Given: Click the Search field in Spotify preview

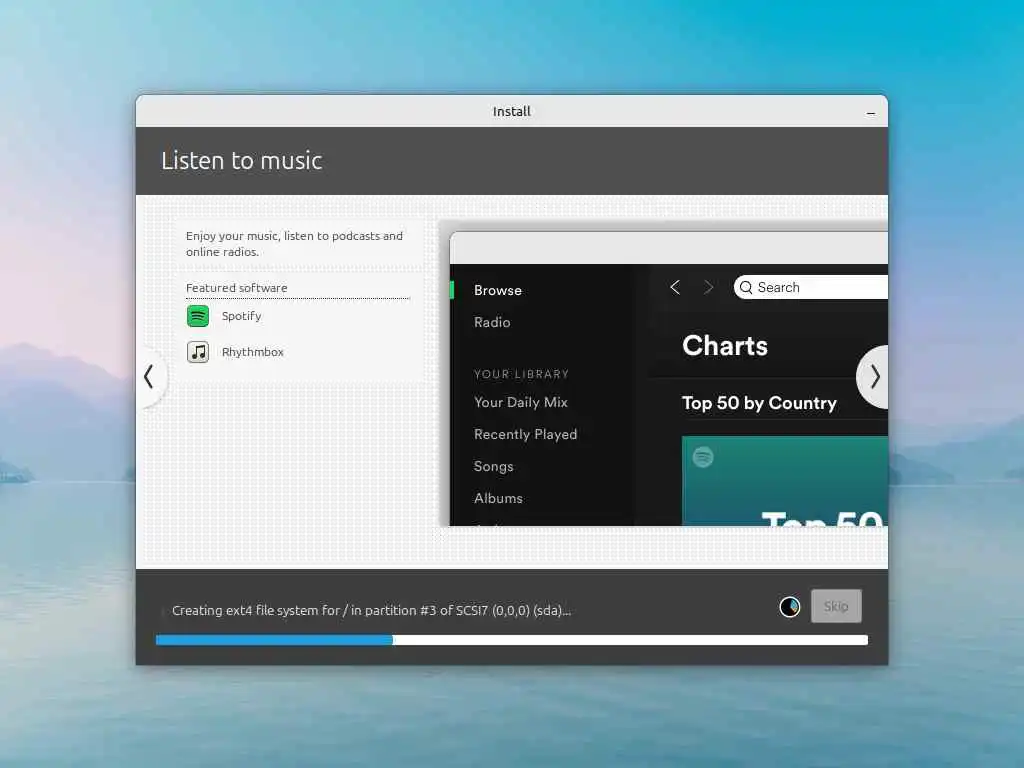Looking at the screenshot, I should [x=810, y=287].
